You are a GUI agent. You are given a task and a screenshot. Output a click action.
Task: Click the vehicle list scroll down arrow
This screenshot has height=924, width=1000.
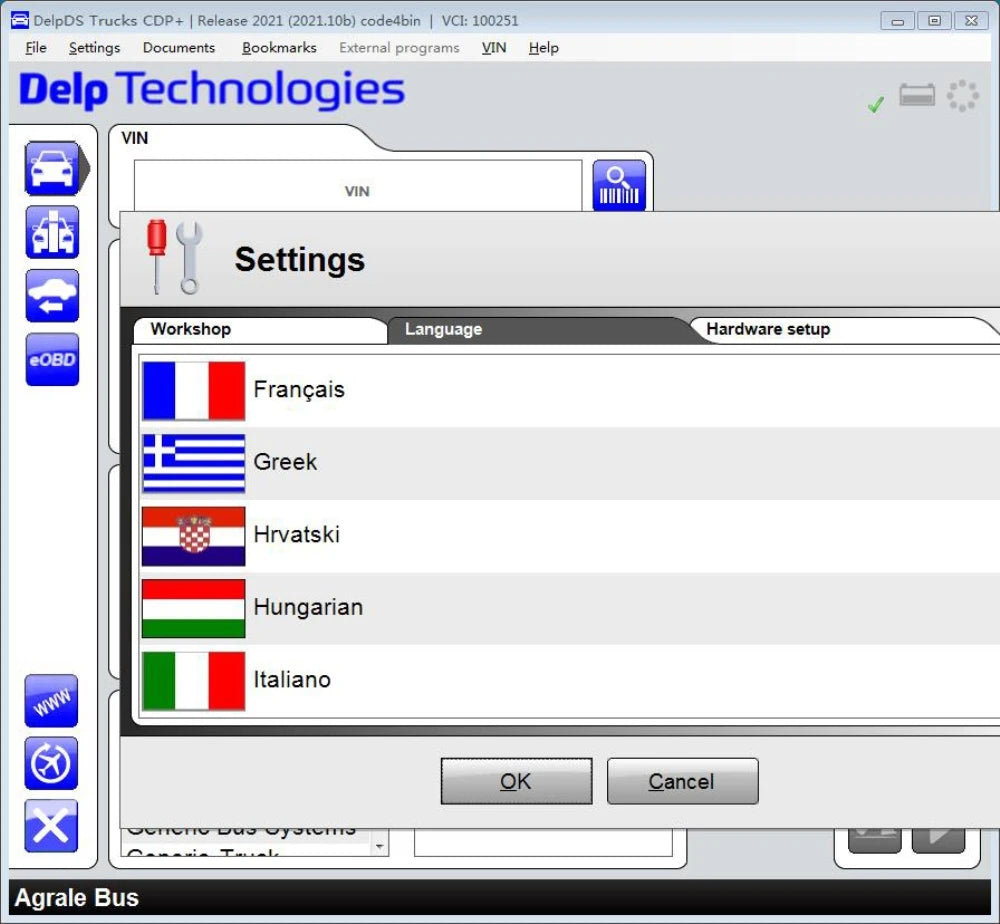[379, 847]
